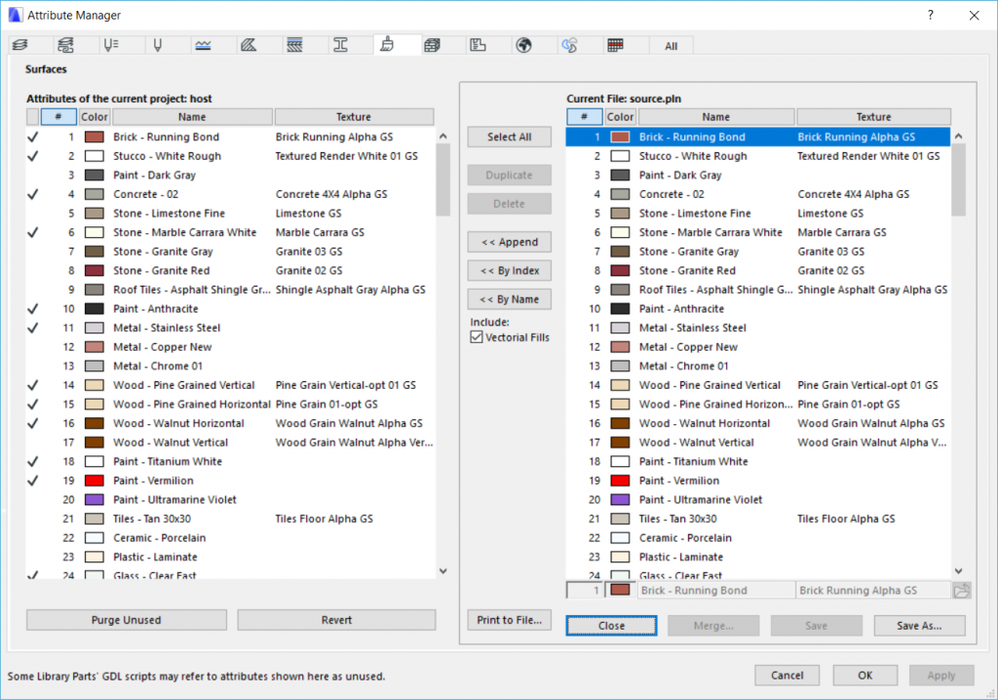Open the Fill Types tab icon
This screenshot has height=700, width=998.
coord(249,45)
